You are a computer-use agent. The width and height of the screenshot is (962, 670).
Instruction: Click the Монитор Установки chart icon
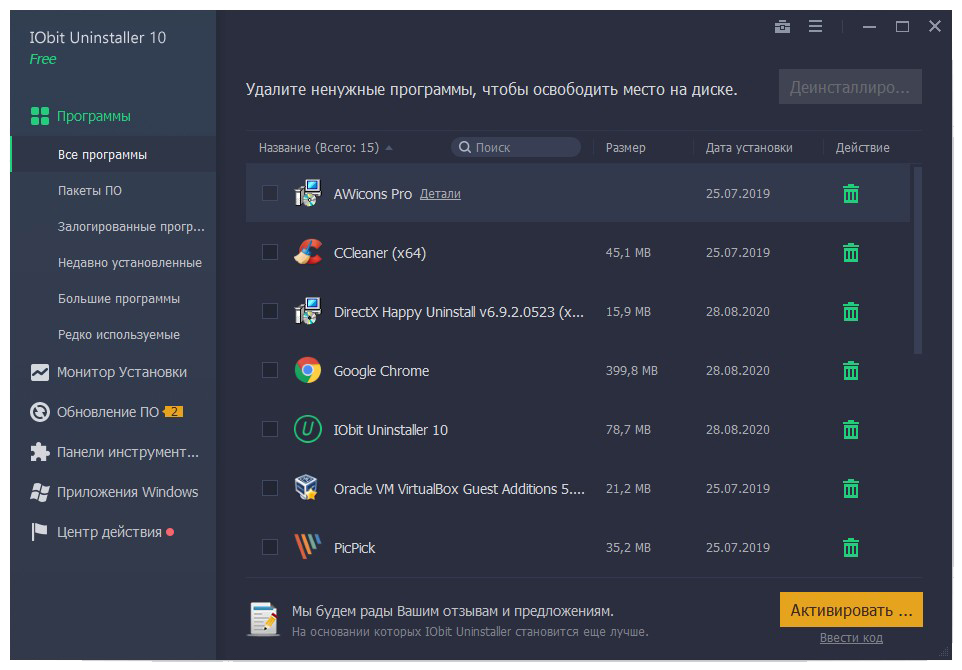point(40,372)
